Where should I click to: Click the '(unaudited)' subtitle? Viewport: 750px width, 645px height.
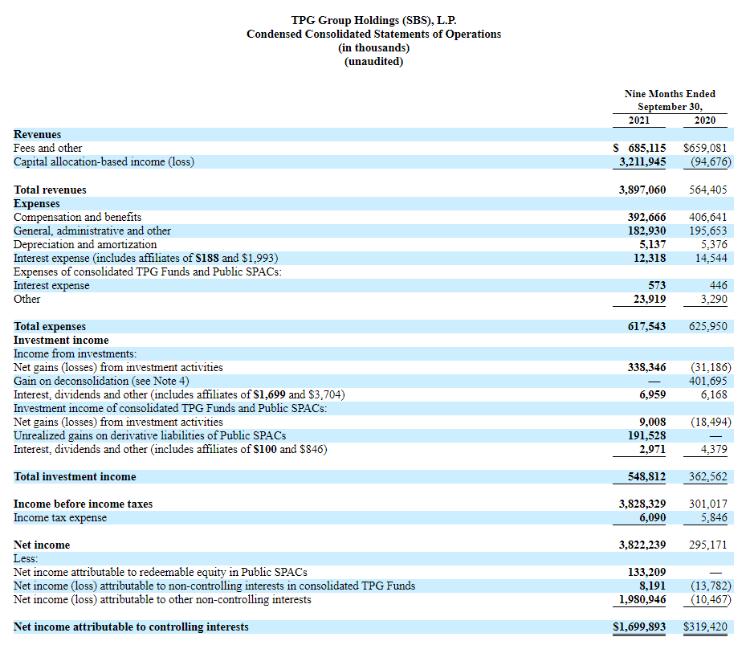[x=374, y=62]
